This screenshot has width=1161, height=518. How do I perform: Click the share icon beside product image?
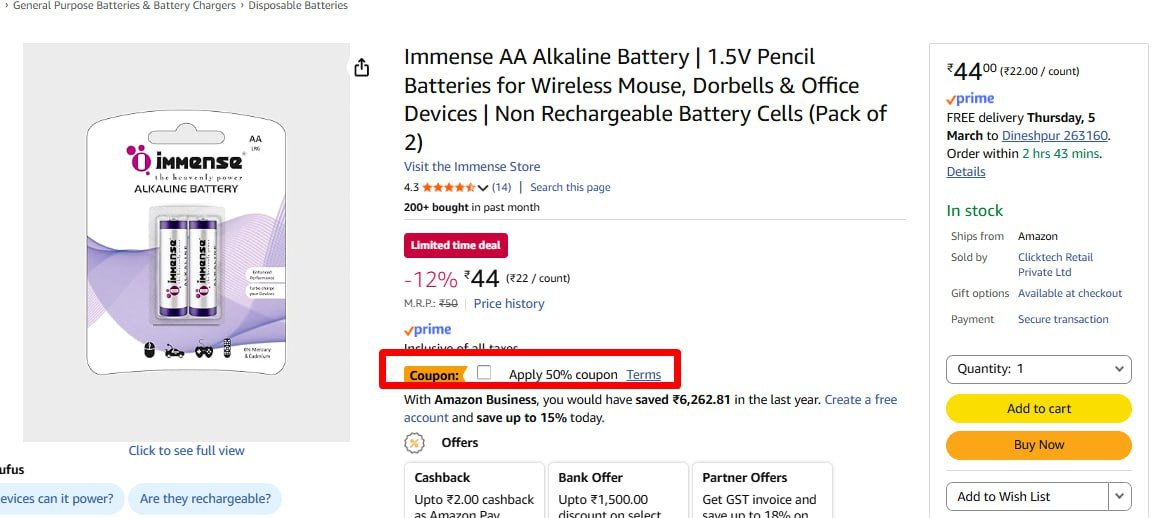[362, 67]
